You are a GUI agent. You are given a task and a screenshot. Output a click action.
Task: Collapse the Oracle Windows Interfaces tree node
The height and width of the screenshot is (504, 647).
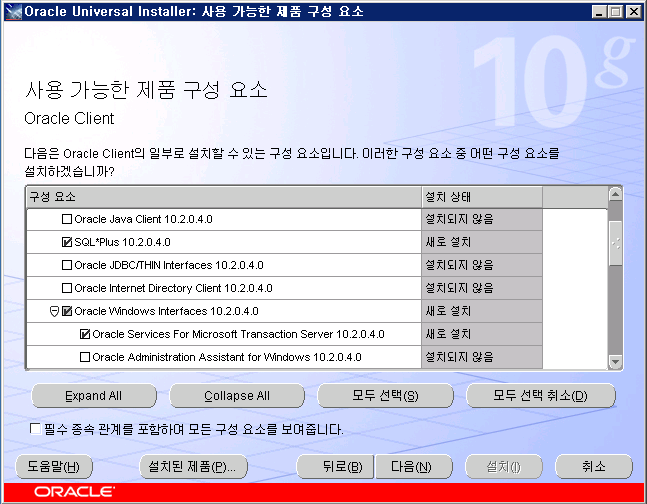[54, 312]
